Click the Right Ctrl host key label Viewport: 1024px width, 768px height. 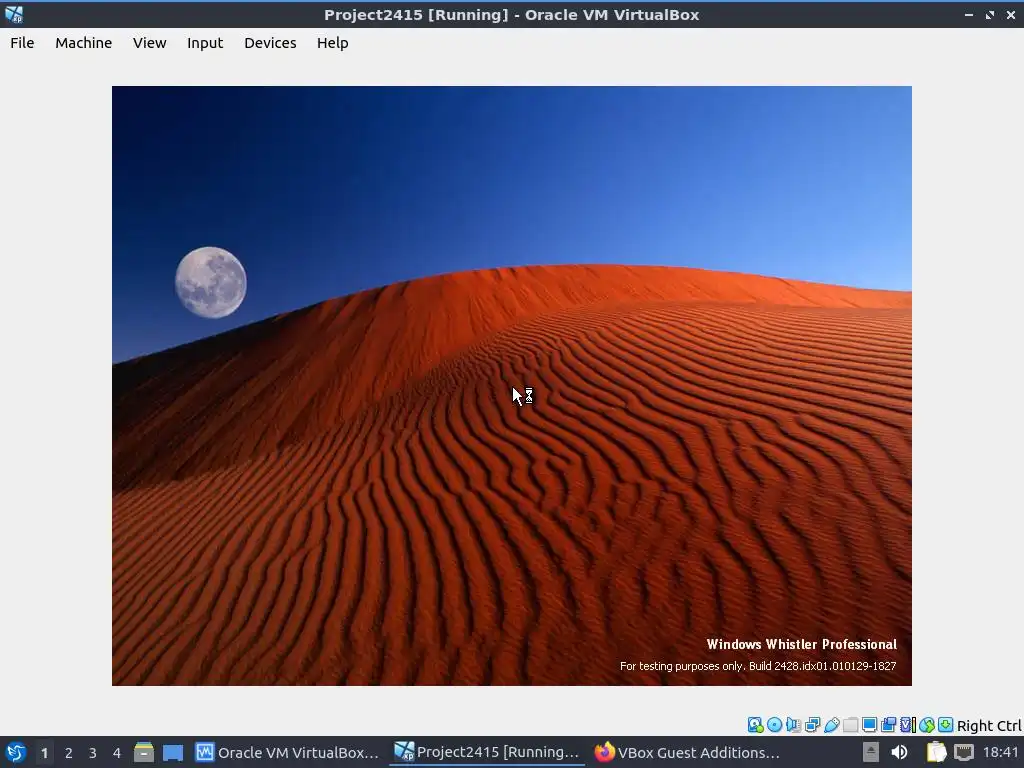point(989,726)
